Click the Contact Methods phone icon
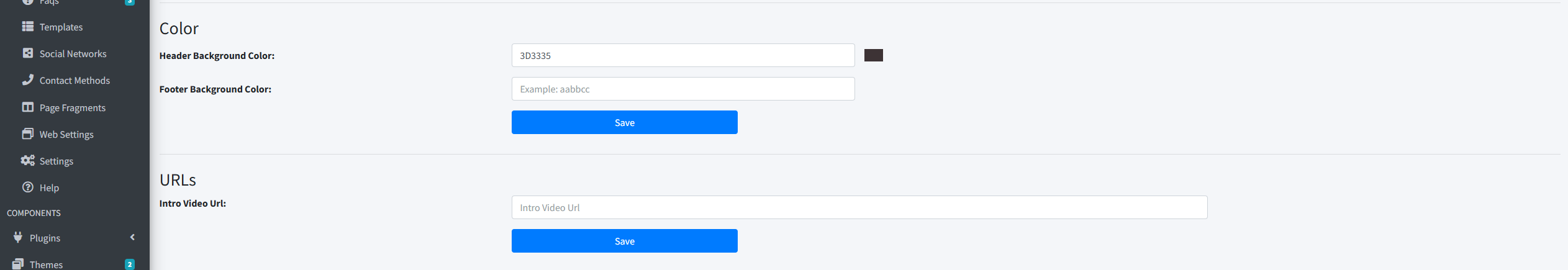Viewport: 1568px width, 270px height. [28, 80]
